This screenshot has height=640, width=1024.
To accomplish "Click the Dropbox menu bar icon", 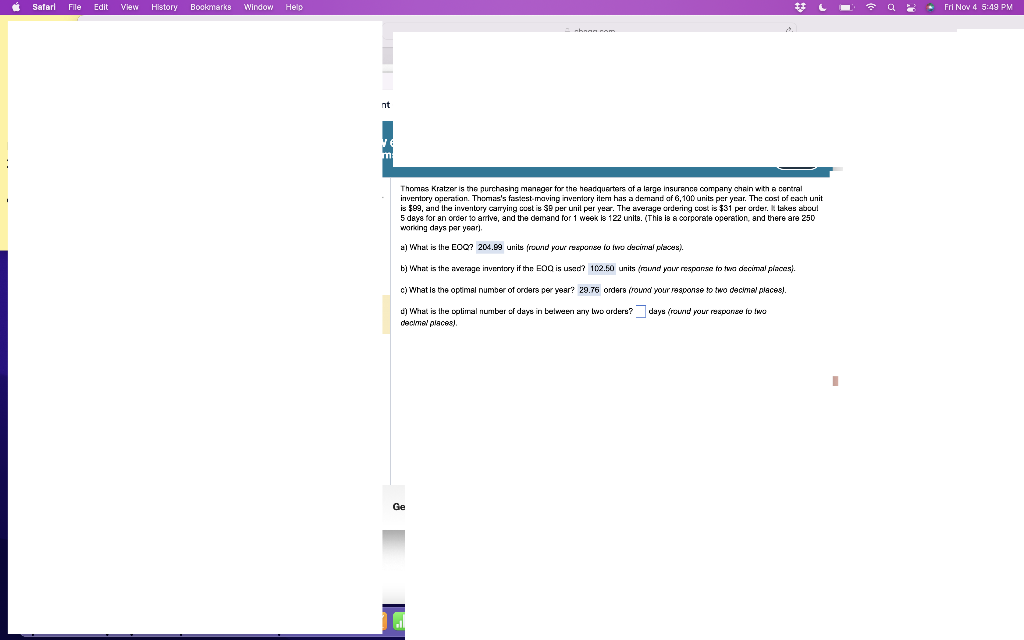I will pos(800,7).
